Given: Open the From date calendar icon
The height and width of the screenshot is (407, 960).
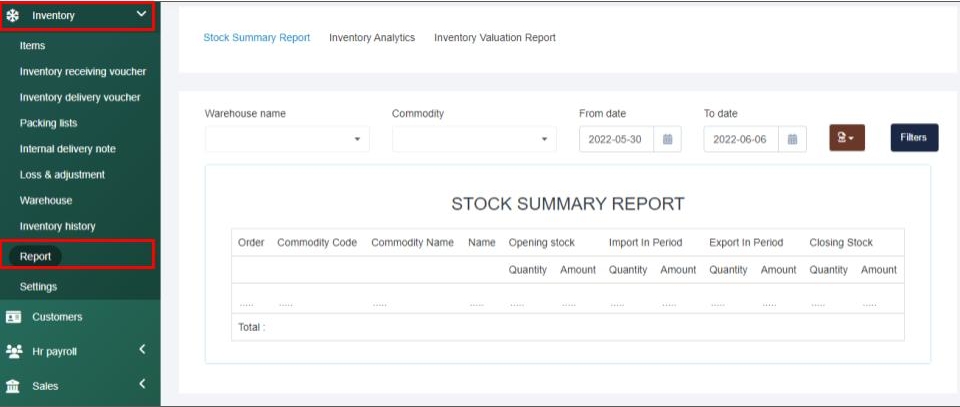Looking at the screenshot, I should 668,139.
